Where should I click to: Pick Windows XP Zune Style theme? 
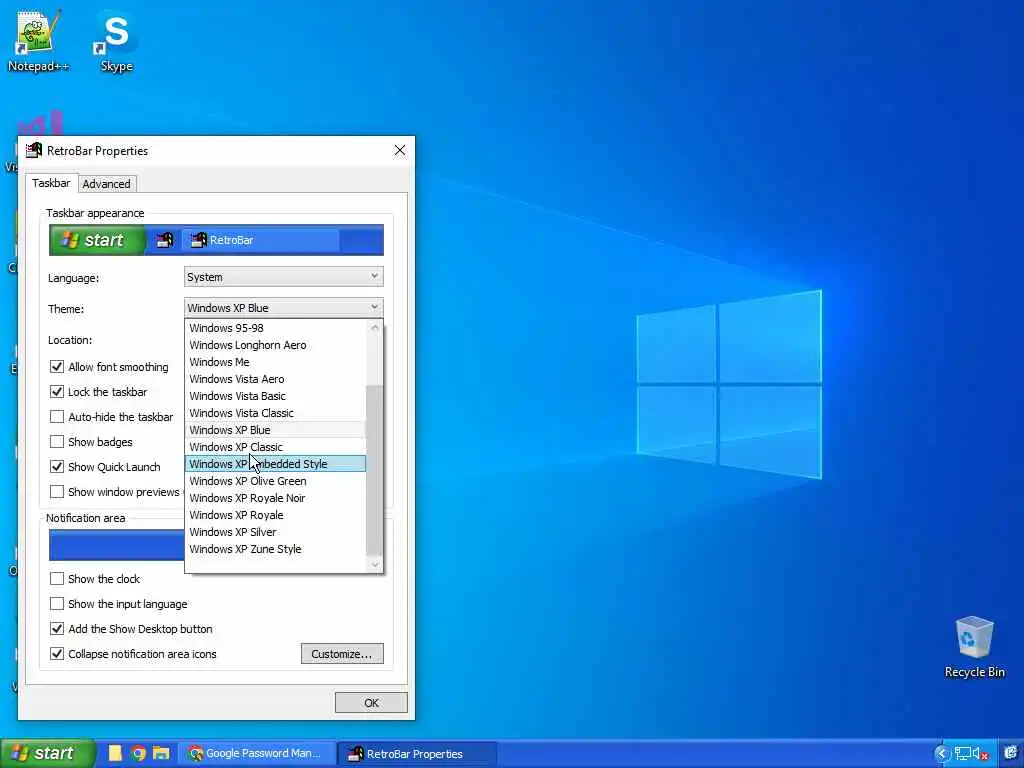pos(275,549)
